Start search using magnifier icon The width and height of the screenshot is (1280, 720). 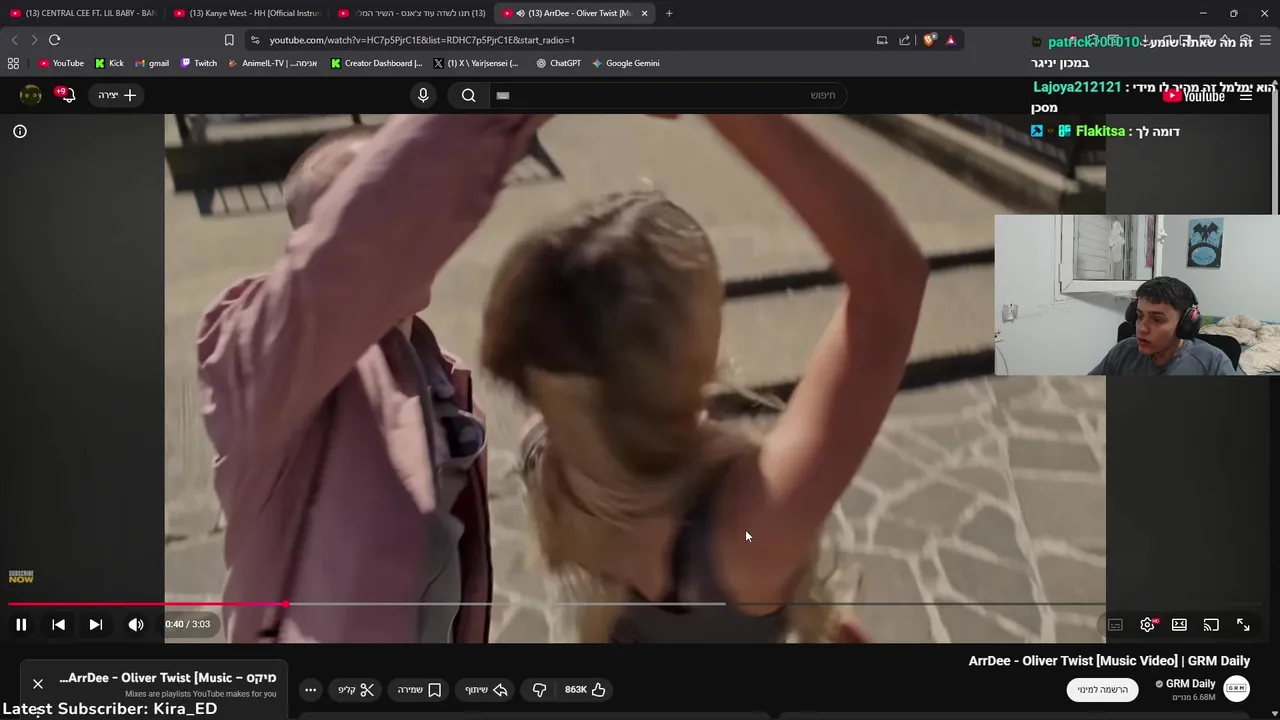click(468, 95)
